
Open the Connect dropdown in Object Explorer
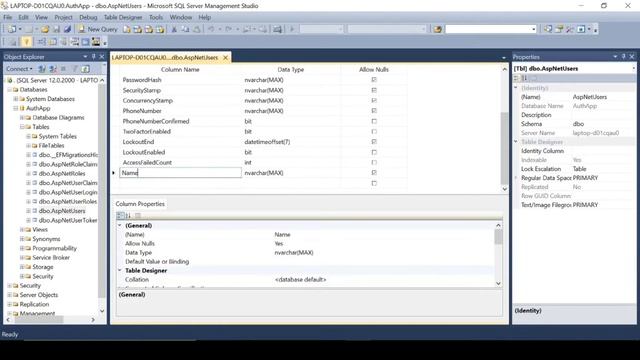click(19, 69)
